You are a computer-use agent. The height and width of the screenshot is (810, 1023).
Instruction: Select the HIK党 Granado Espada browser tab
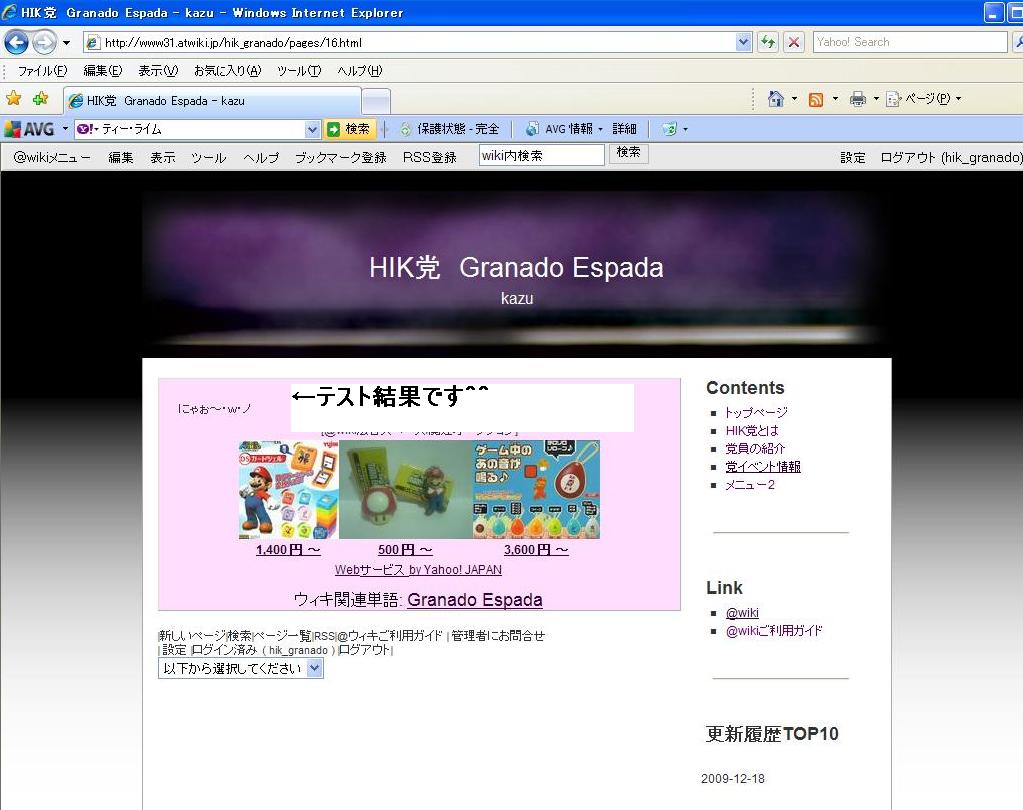[x=210, y=101]
